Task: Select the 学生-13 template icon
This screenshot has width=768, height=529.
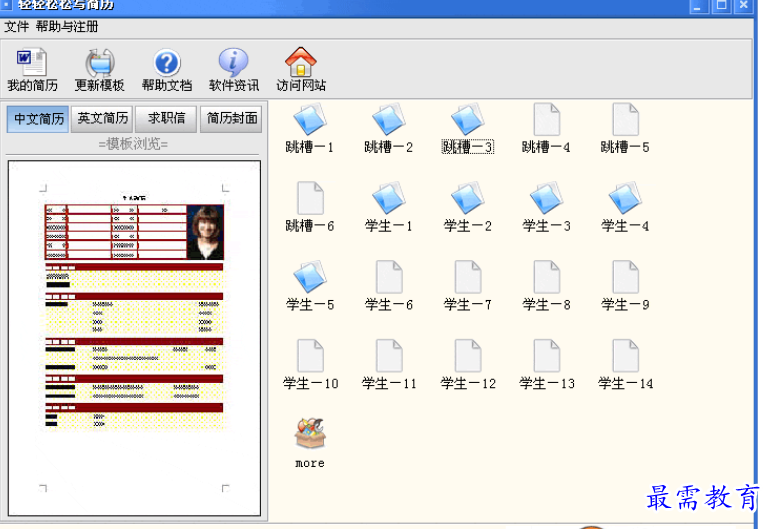Action: point(547,356)
